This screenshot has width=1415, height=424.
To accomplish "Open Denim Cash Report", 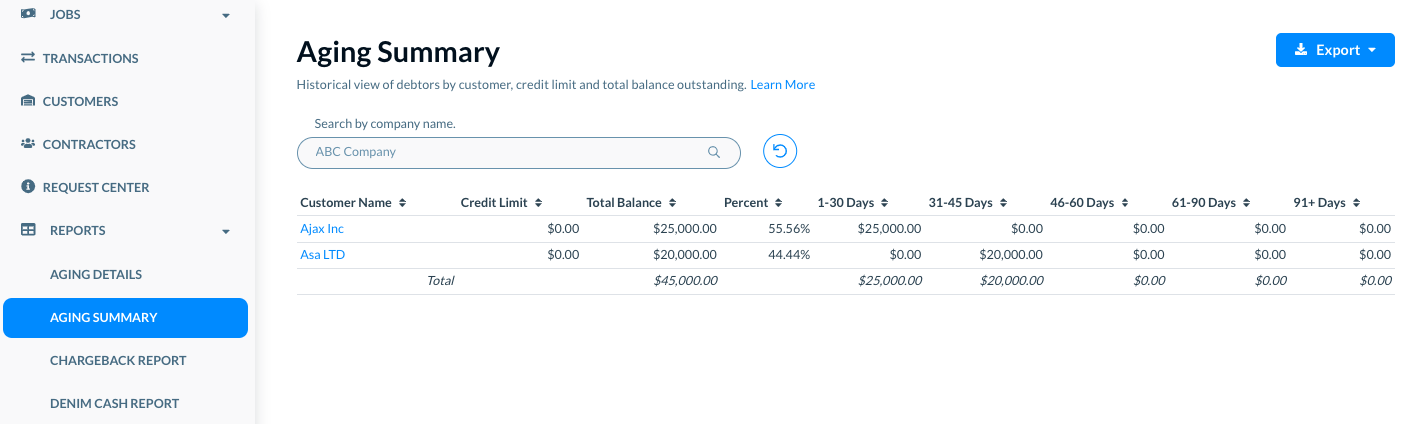I will point(114,403).
